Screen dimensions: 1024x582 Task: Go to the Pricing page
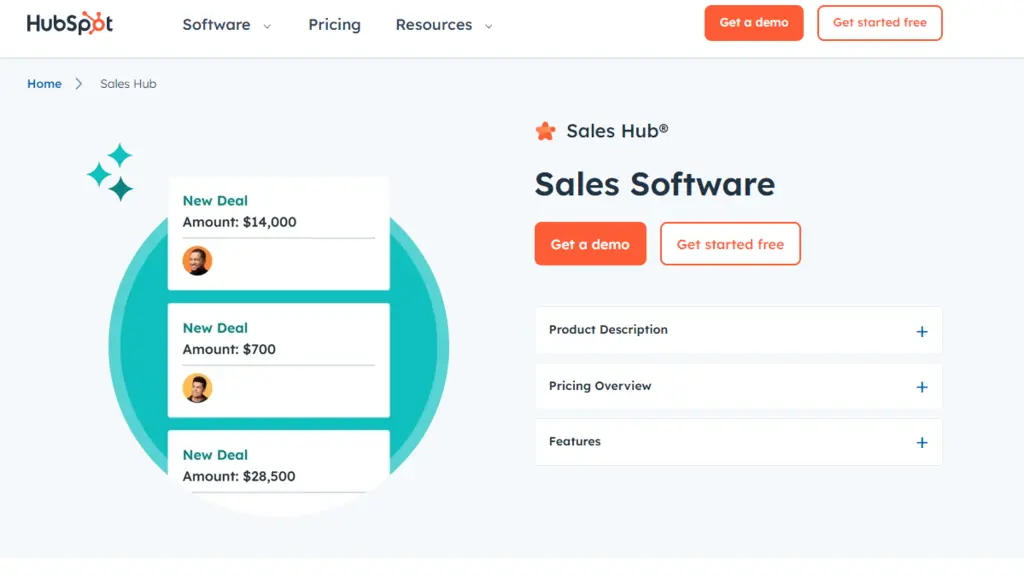coord(334,25)
